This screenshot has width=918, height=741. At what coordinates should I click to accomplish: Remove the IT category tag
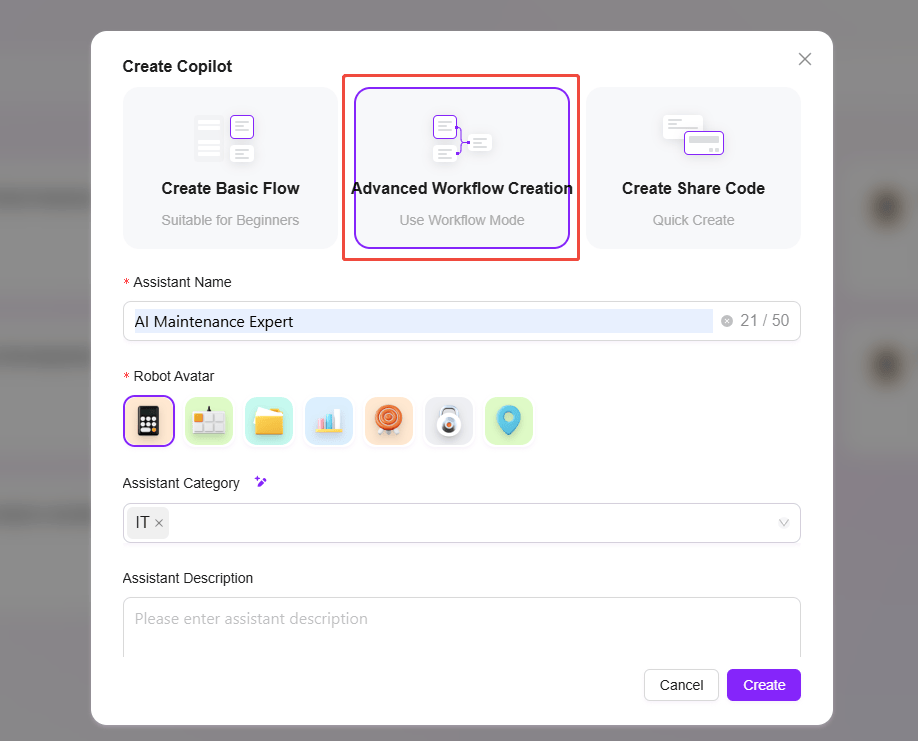pyautogui.click(x=159, y=523)
